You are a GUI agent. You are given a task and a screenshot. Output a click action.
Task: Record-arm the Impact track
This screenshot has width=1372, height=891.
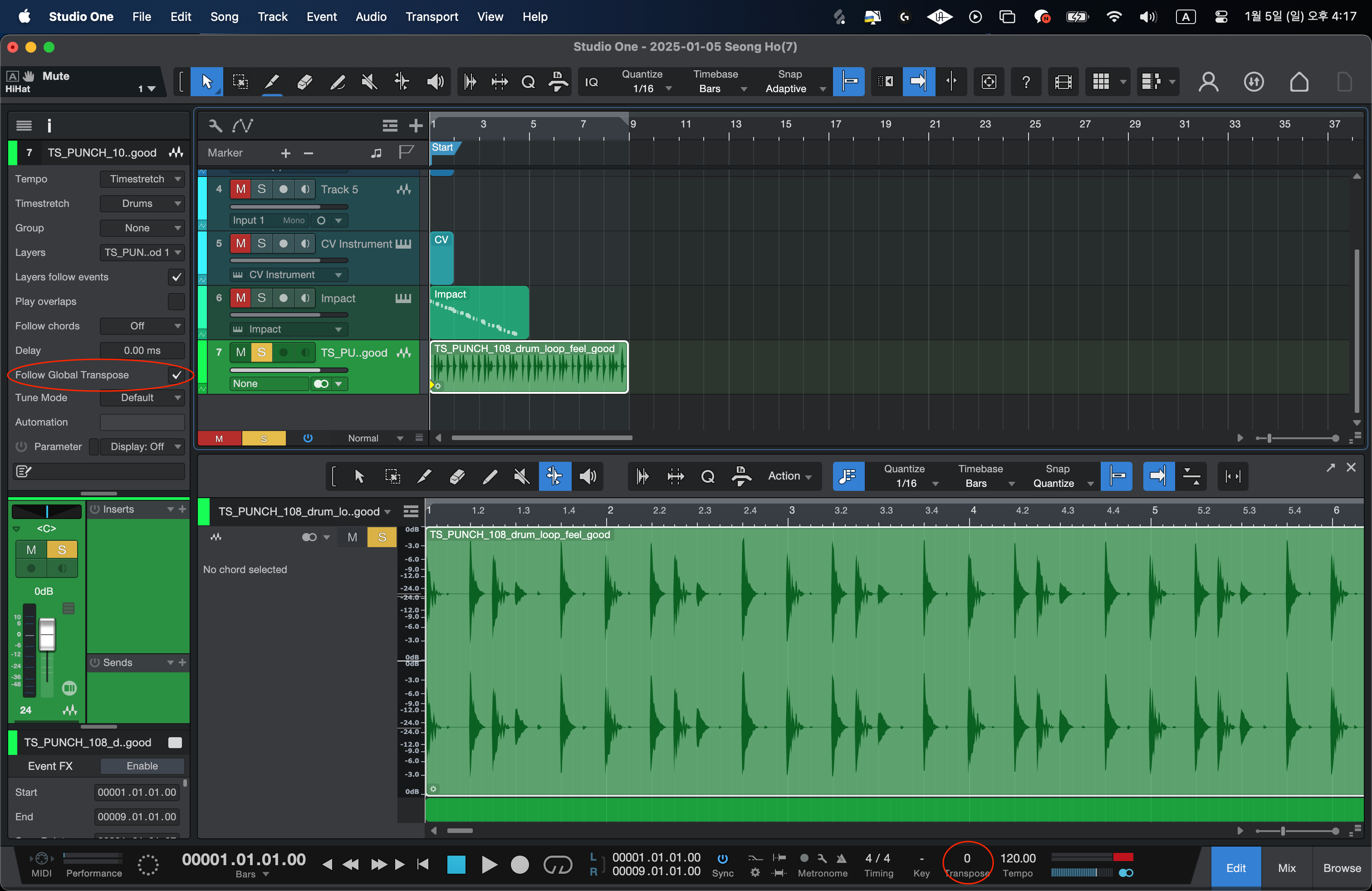283,298
